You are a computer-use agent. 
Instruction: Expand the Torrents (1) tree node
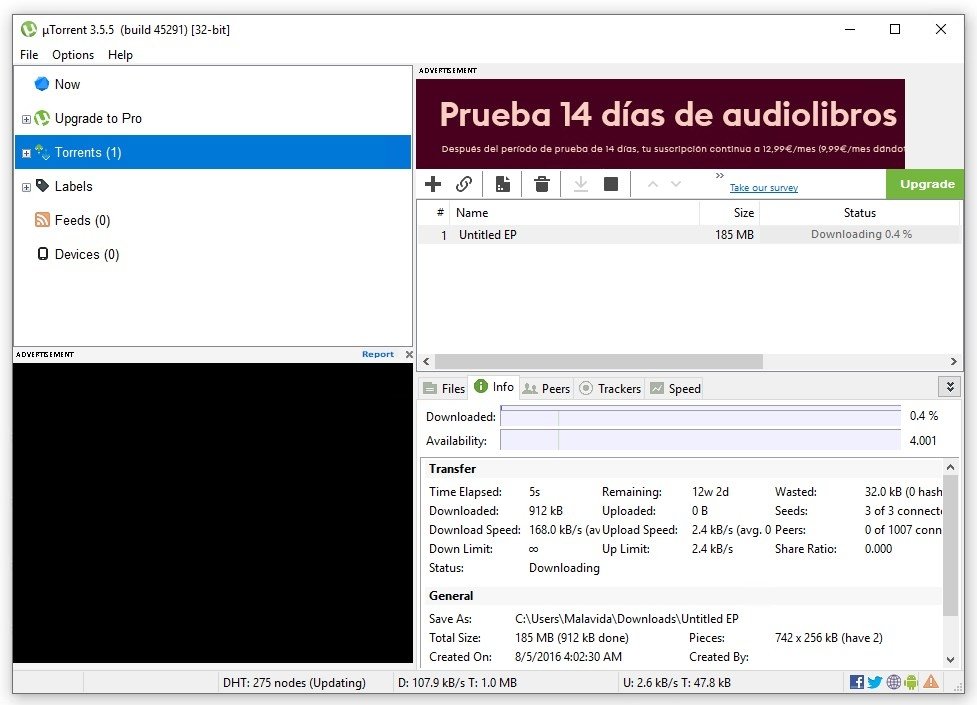tap(26, 153)
